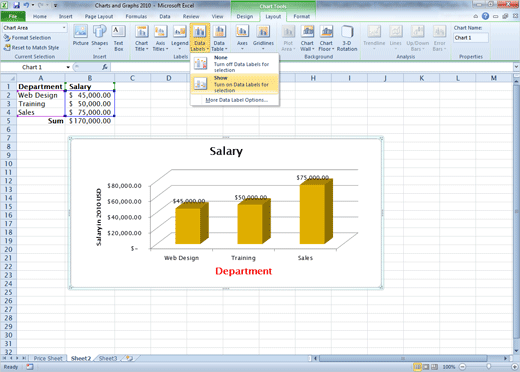
Task: Click the 3-D Rotation icon
Action: click(x=347, y=38)
